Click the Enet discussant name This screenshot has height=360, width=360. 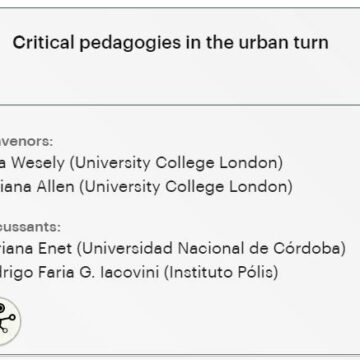click(36, 249)
